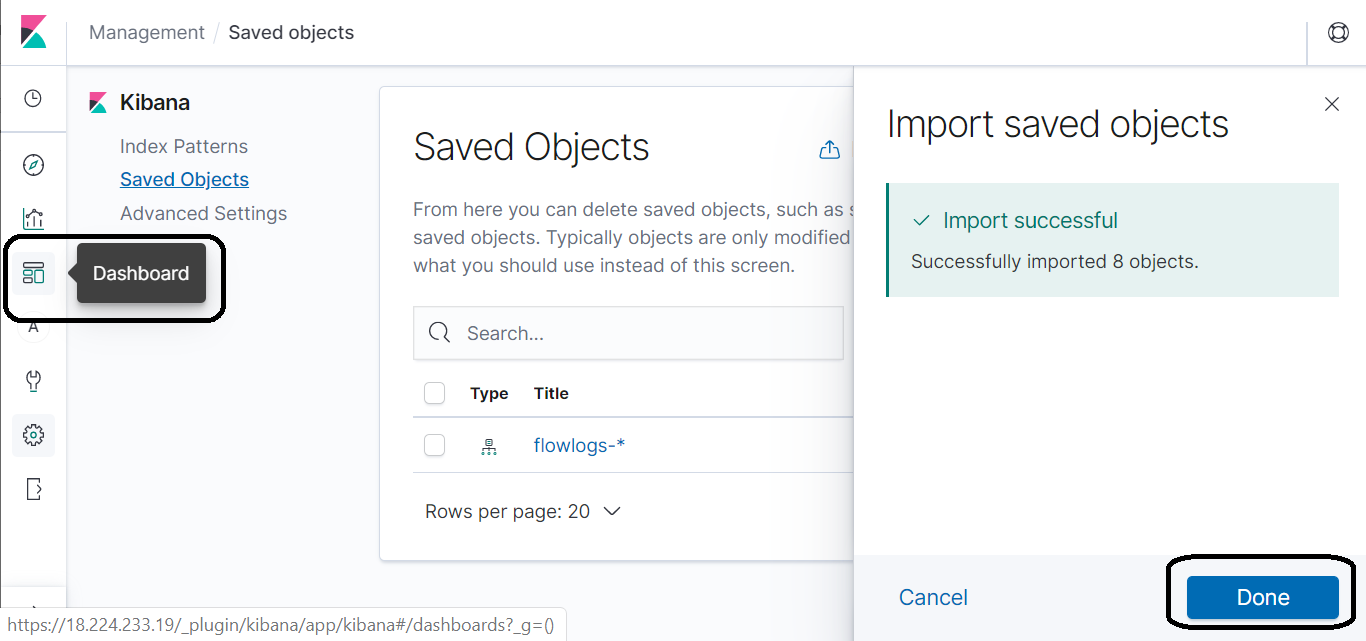Close the Import saved objects flyout

pyautogui.click(x=1331, y=104)
